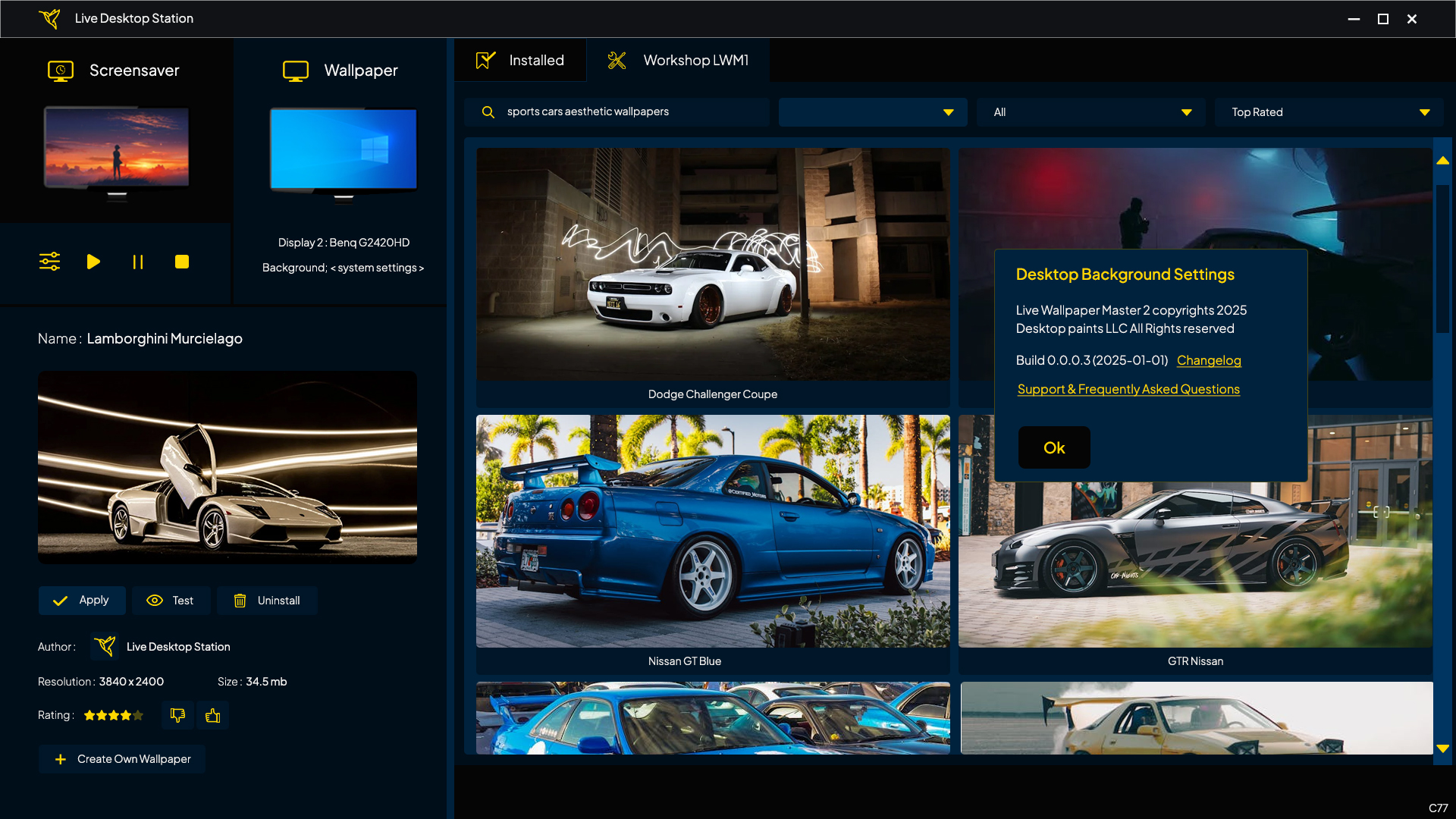Open the empty filter dropdown beside search
The height and width of the screenshot is (819, 1456).
click(x=872, y=111)
